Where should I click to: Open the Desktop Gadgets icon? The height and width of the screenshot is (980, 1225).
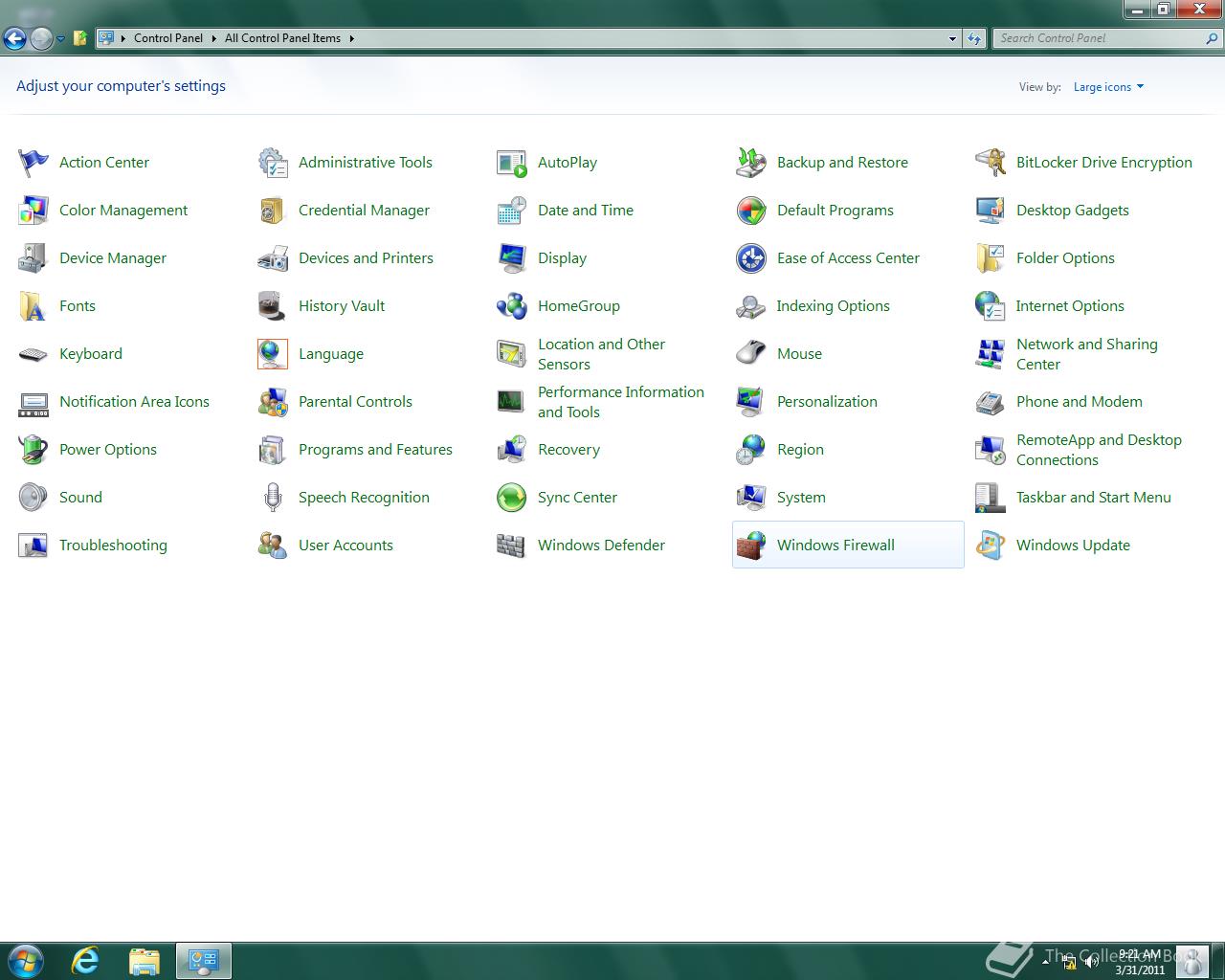point(991,211)
